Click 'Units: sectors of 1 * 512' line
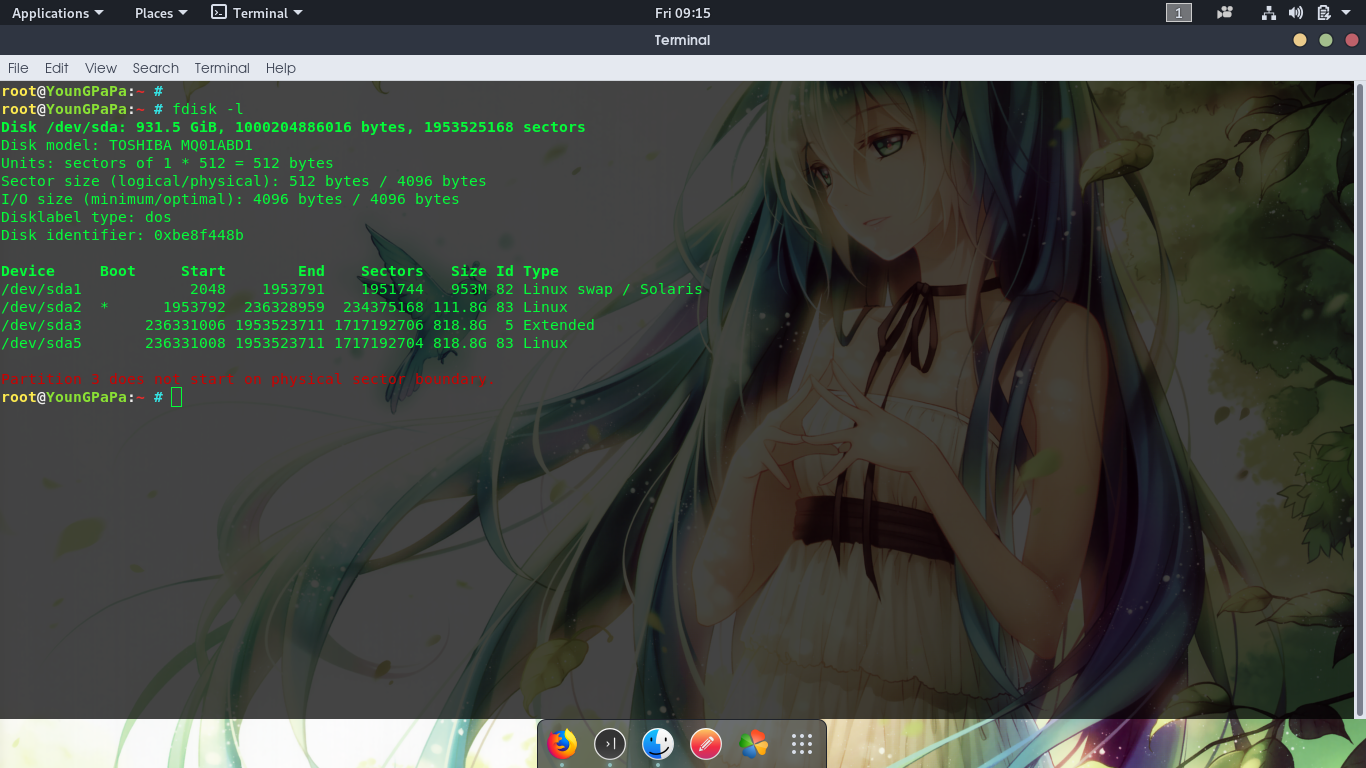This screenshot has width=1366, height=768. pyautogui.click(x=168, y=163)
